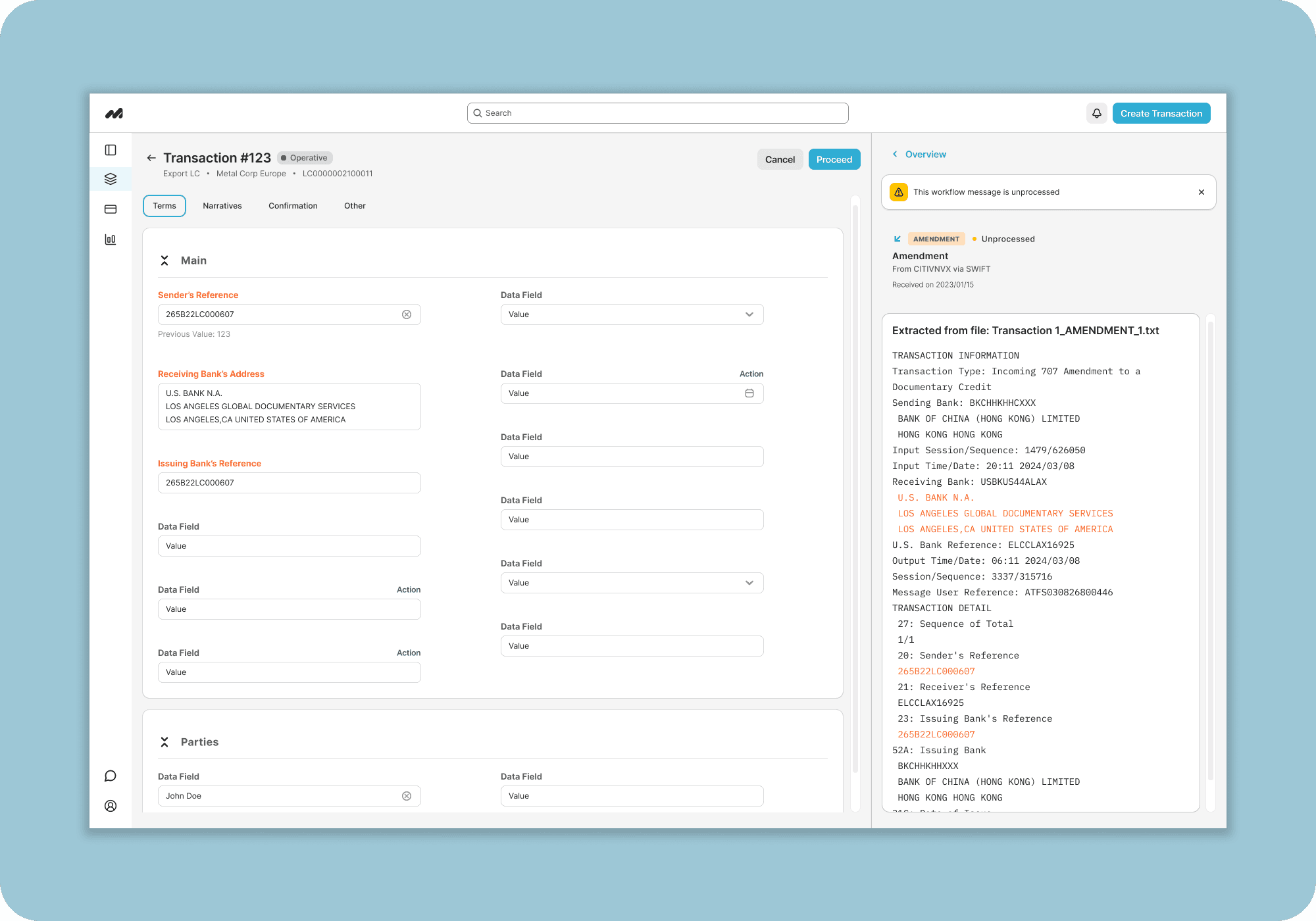
Task: Toggle the sidebar panel icon
Action: click(111, 150)
